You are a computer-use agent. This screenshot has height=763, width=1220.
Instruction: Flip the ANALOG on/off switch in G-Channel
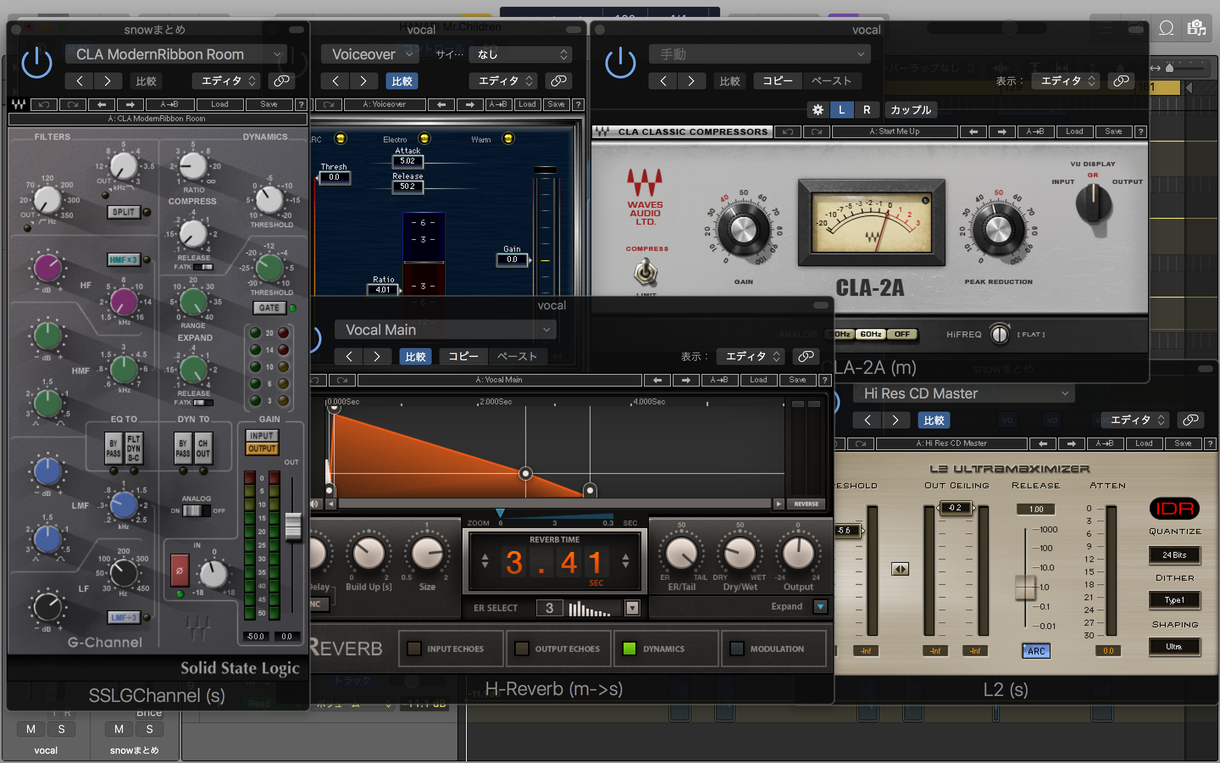pyautogui.click(x=196, y=510)
